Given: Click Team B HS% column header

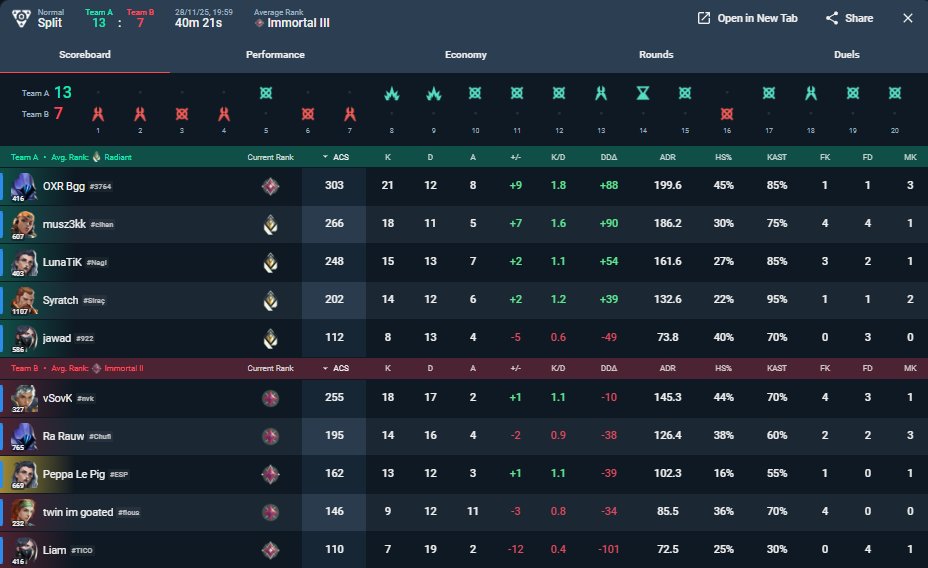Looking at the screenshot, I should point(723,368).
